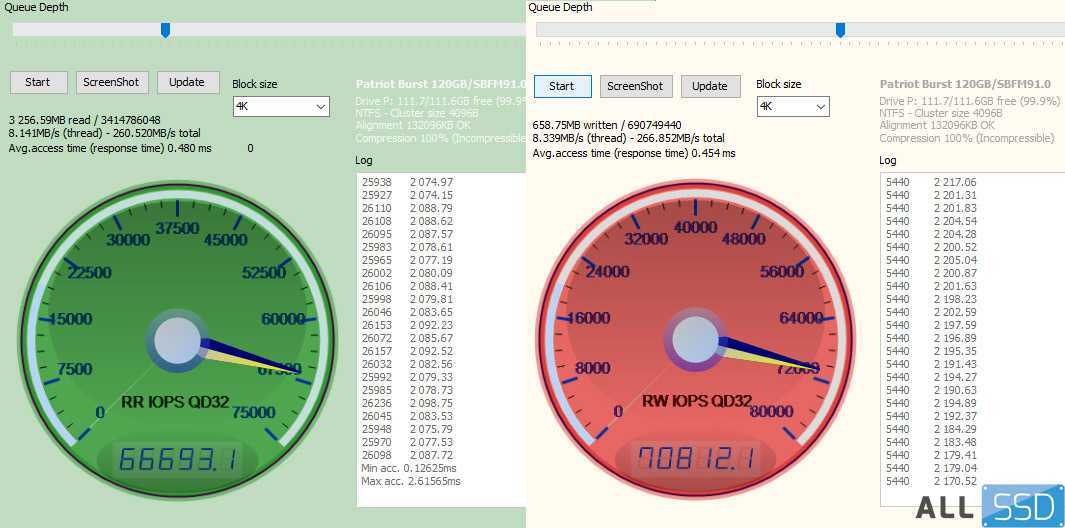
Task: Click the 'RR IOPS QD32' gauge label
Action: click(175, 403)
